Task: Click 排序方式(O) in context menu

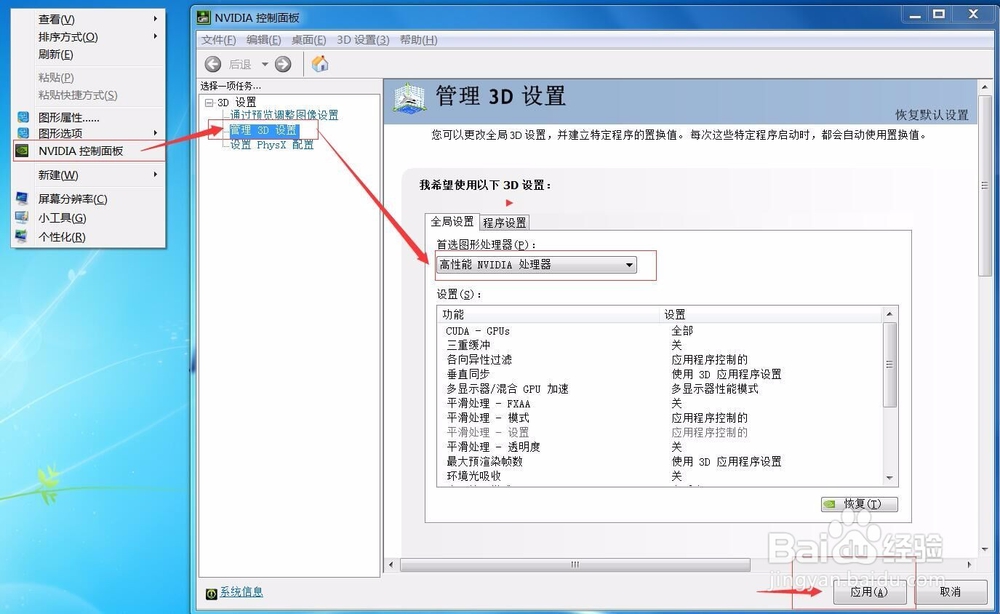Action: click(x=89, y=37)
